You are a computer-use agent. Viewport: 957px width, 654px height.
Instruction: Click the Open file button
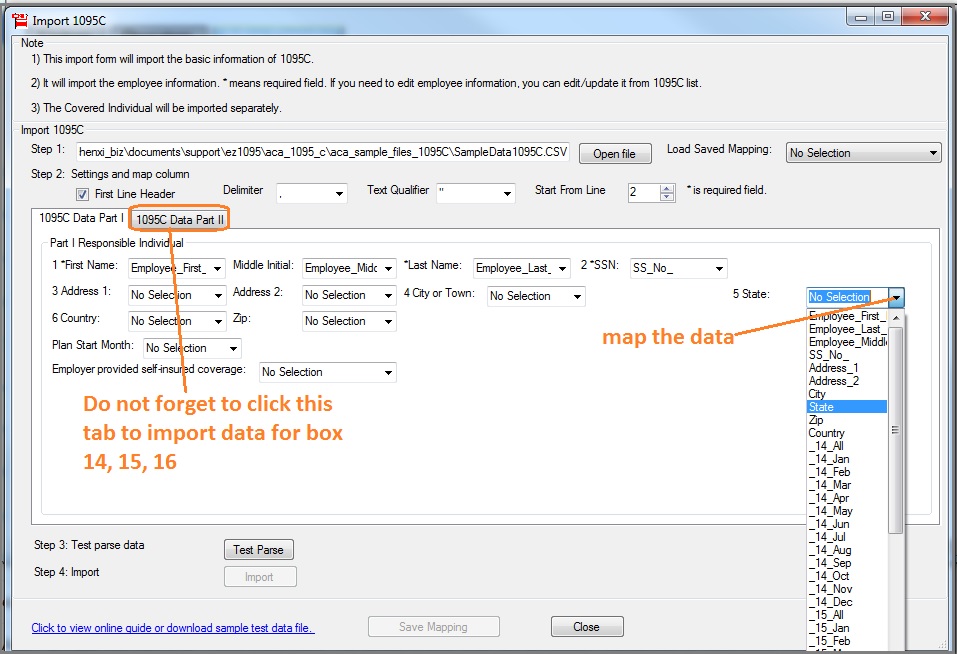point(614,154)
